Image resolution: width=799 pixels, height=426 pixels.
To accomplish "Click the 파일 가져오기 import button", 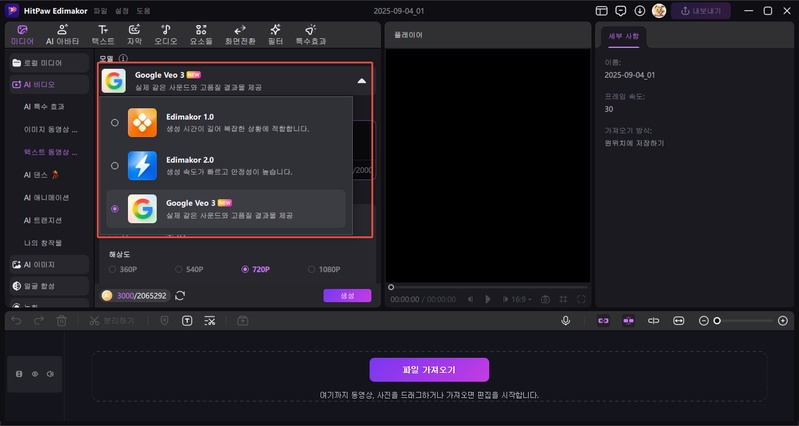I will [429, 370].
